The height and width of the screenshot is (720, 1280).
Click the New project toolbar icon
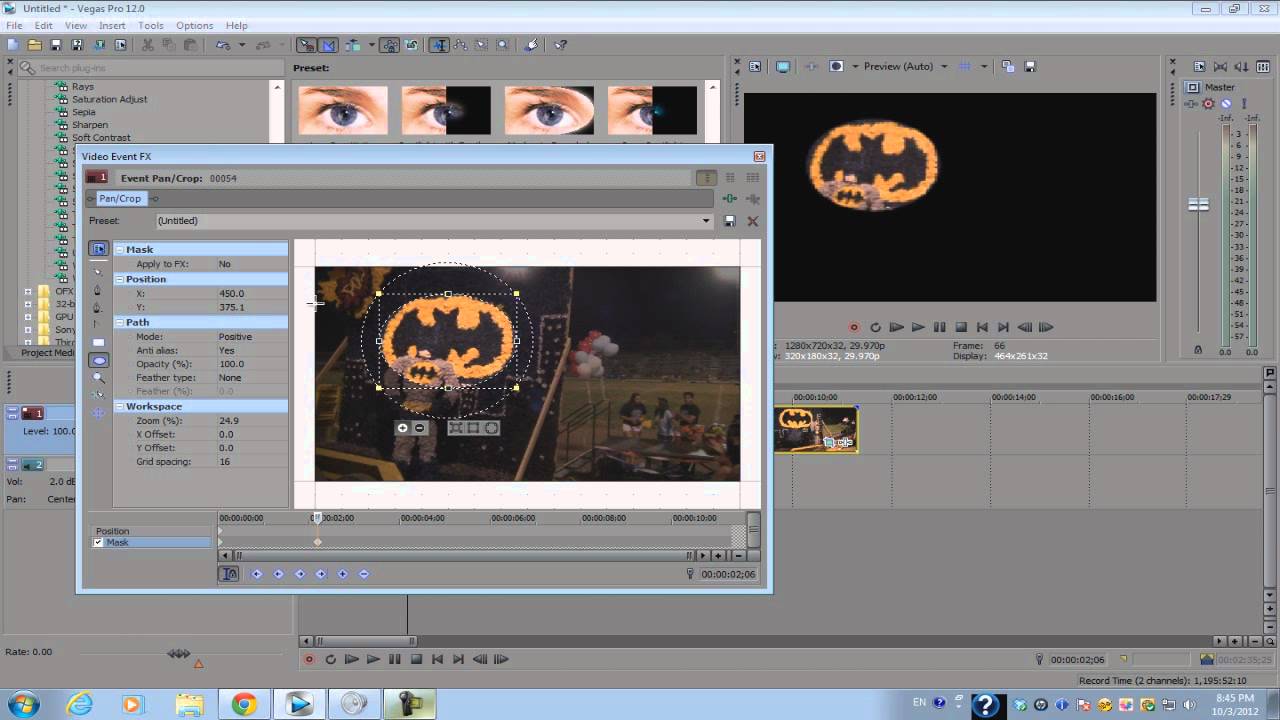pos(12,45)
